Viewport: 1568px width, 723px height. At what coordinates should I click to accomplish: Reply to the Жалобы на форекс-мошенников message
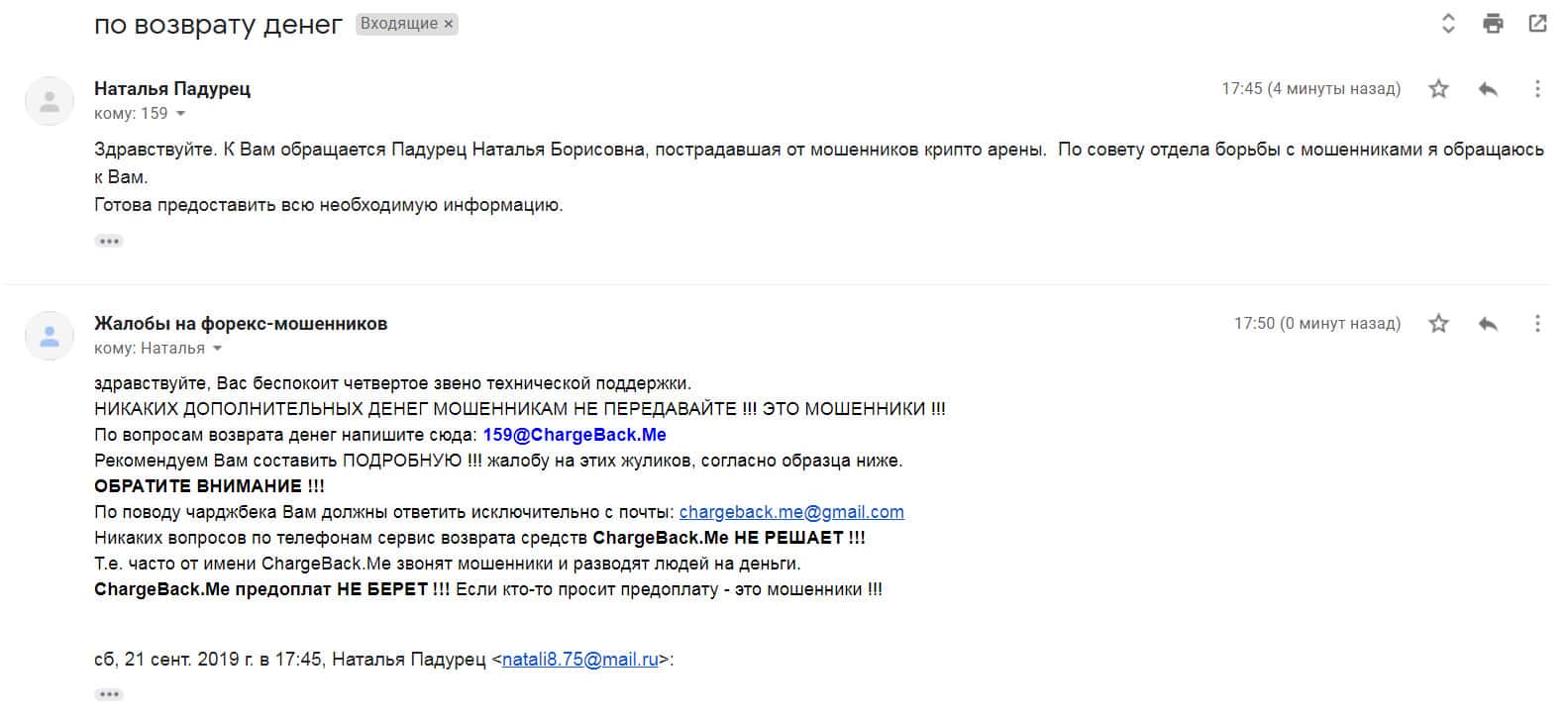coord(1488,324)
